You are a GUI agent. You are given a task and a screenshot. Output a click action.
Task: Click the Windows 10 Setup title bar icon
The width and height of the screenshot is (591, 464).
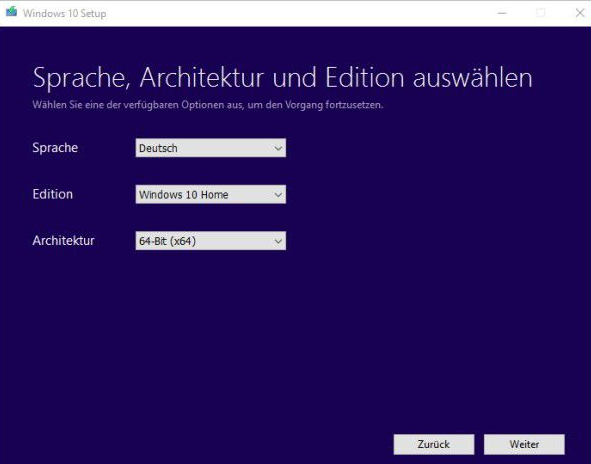click(x=11, y=12)
